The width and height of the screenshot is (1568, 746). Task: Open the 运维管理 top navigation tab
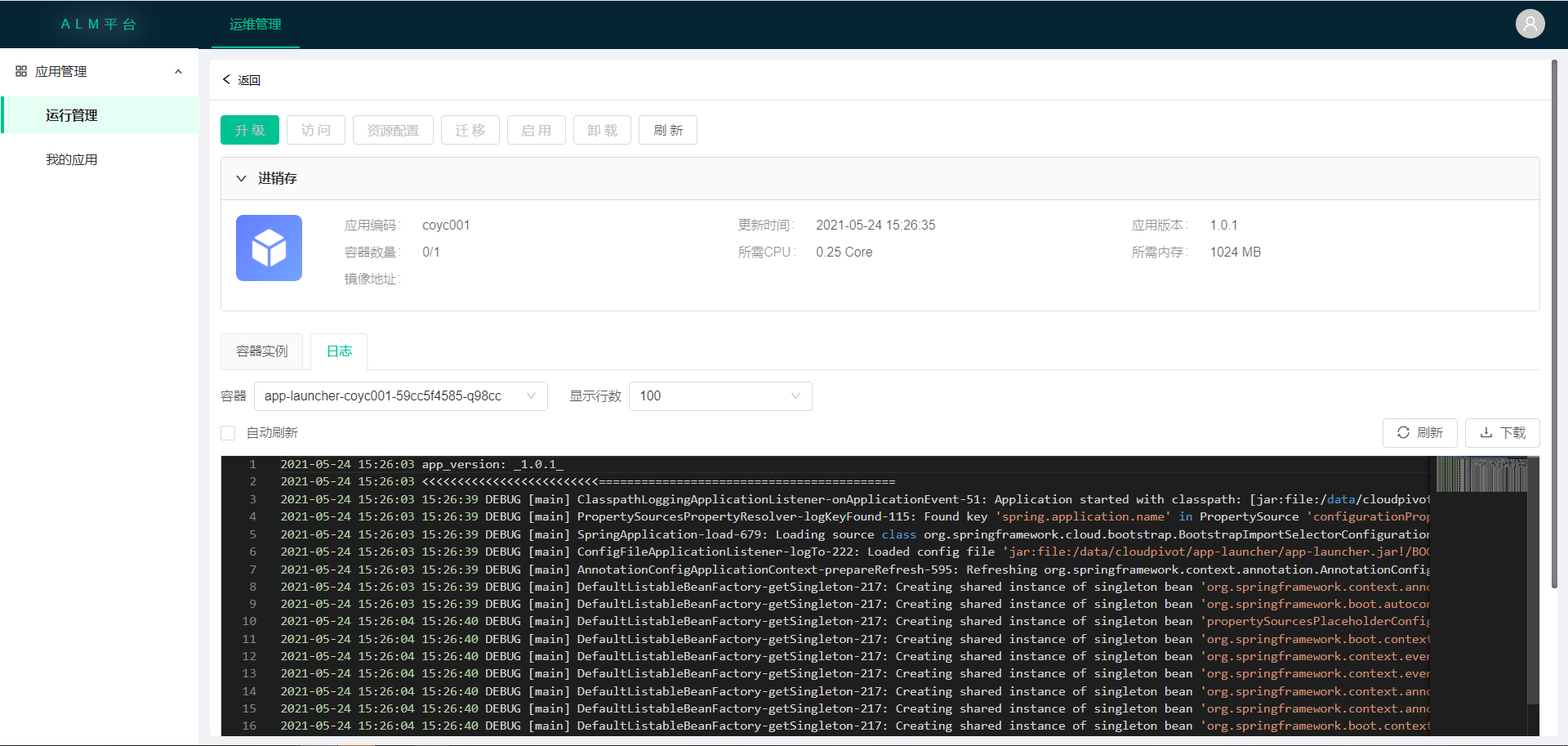tap(255, 25)
